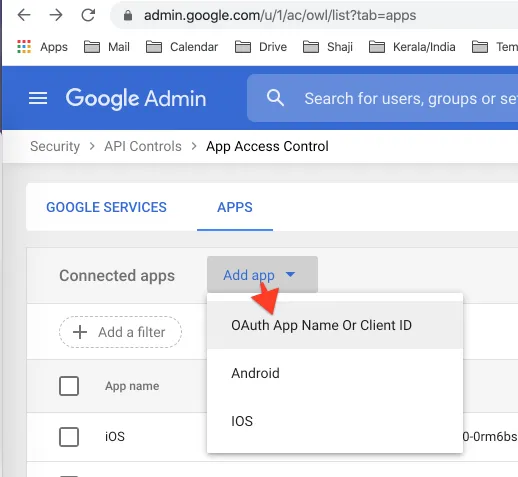Click the App Access Control breadcrumb

pyautogui.click(x=267, y=146)
